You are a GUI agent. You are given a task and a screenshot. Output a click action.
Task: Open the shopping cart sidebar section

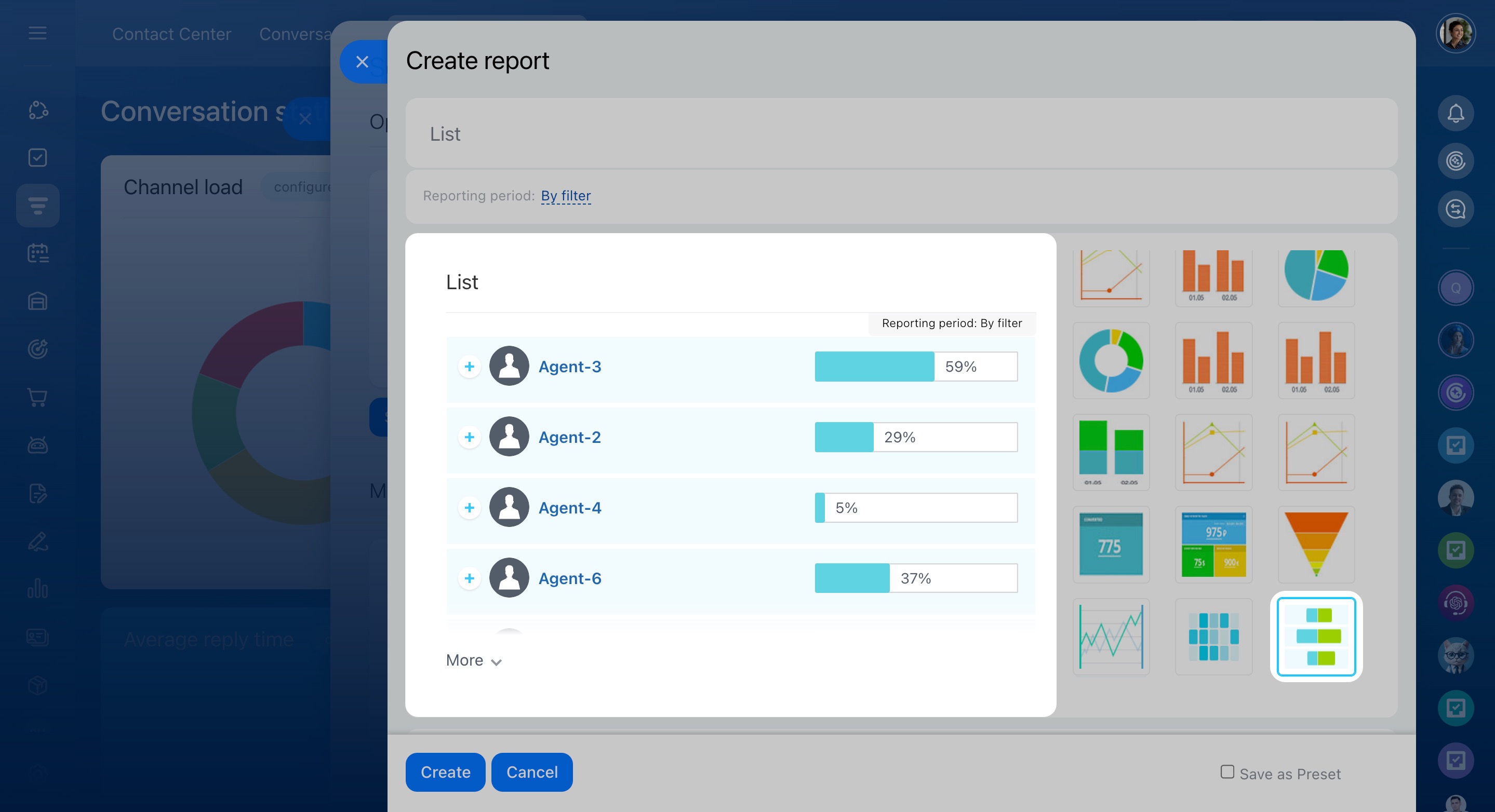[x=38, y=397]
